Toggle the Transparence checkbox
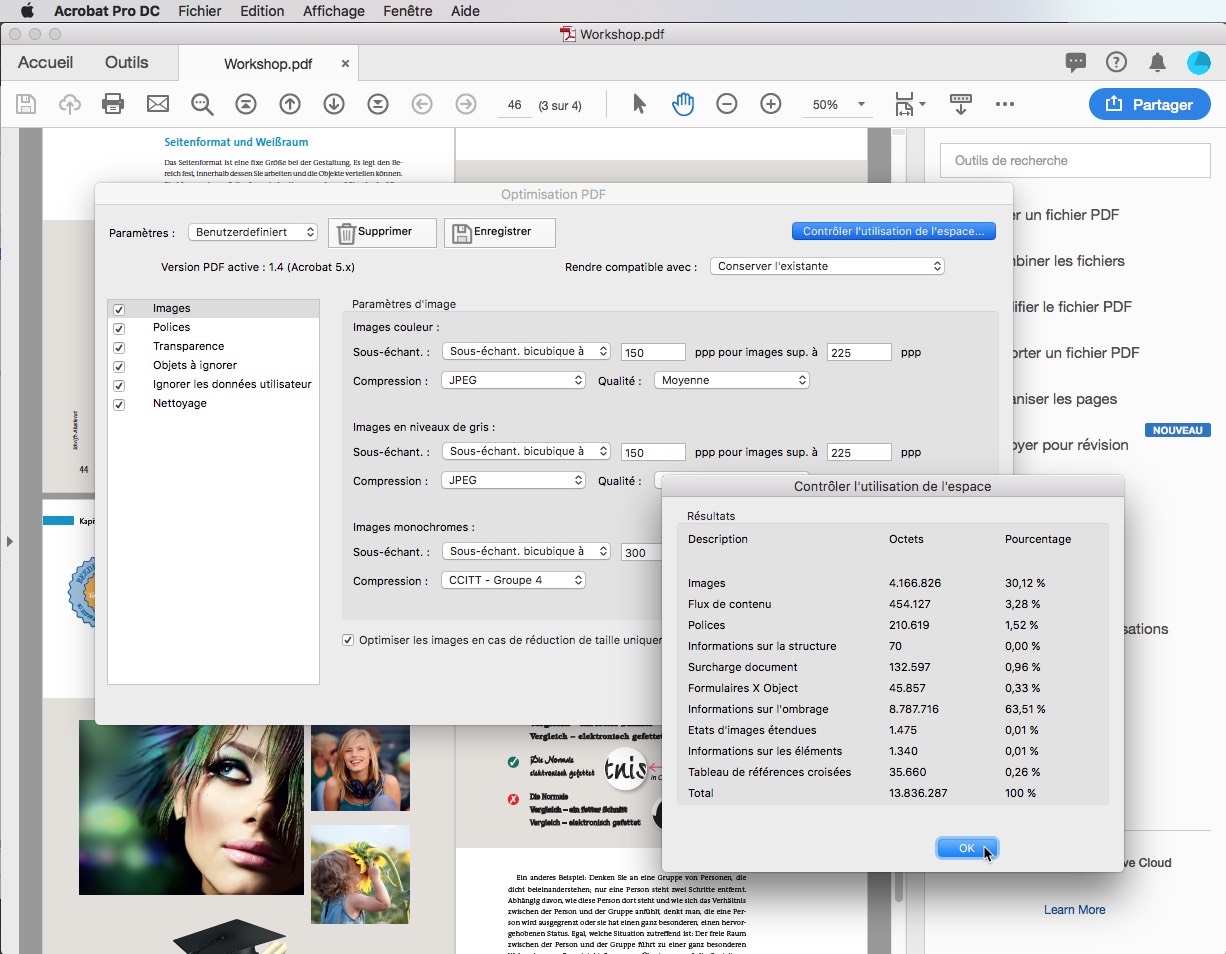This screenshot has height=954, width=1226. click(x=120, y=347)
